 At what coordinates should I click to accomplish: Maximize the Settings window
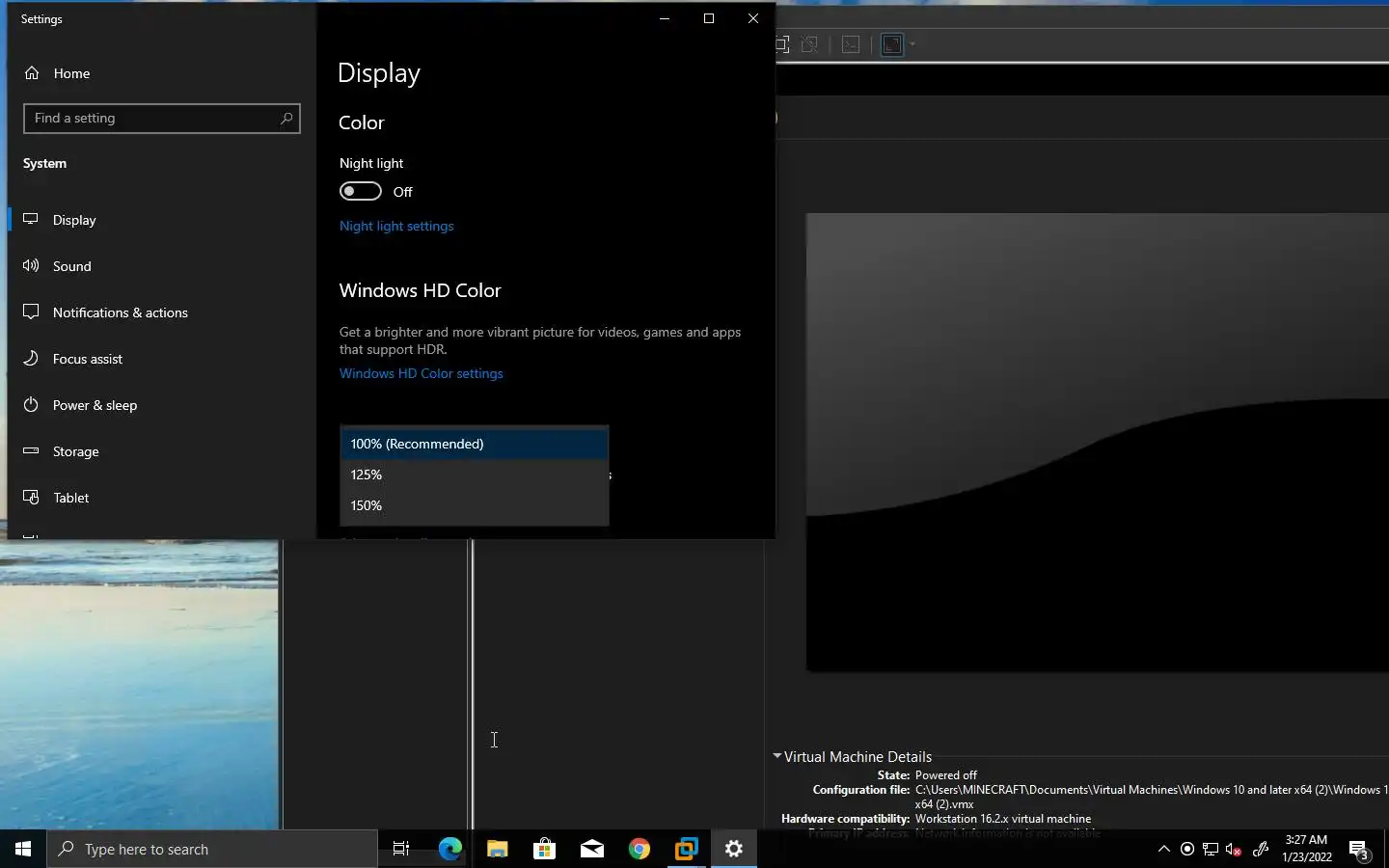point(709,18)
